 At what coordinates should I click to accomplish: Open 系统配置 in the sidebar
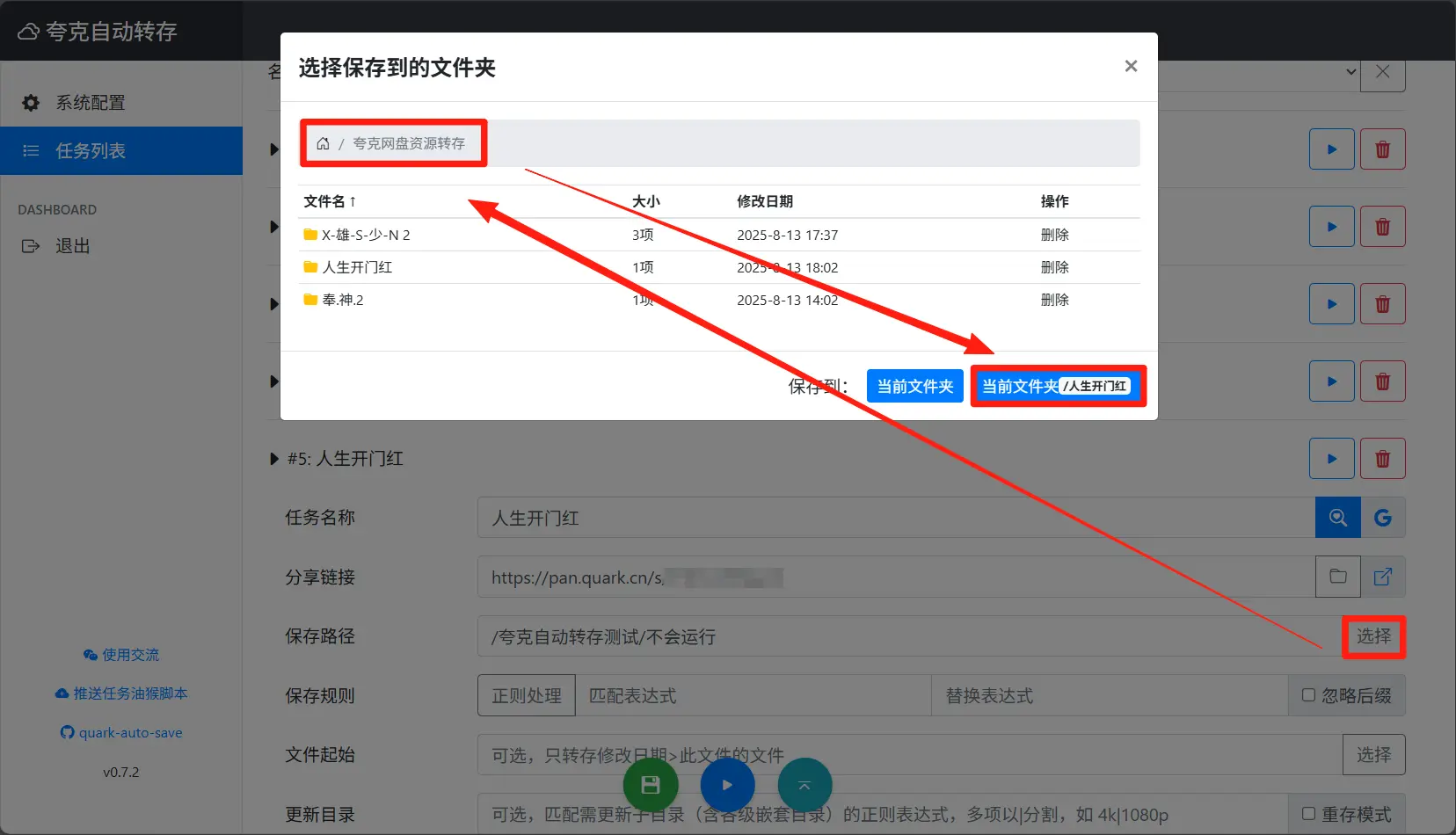click(x=90, y=103)
